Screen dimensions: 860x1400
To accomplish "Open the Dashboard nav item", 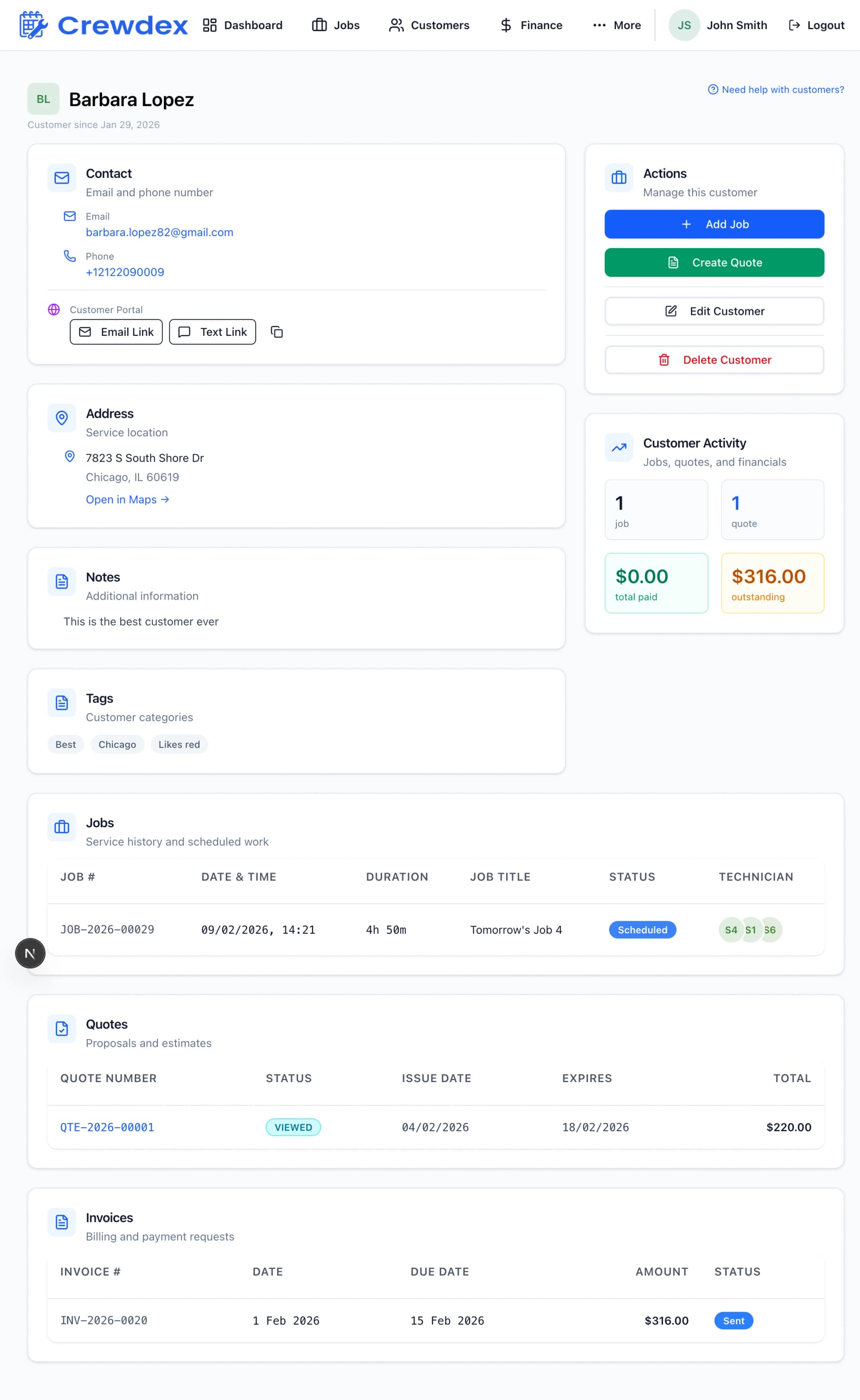I will click(x=243, y=25).
